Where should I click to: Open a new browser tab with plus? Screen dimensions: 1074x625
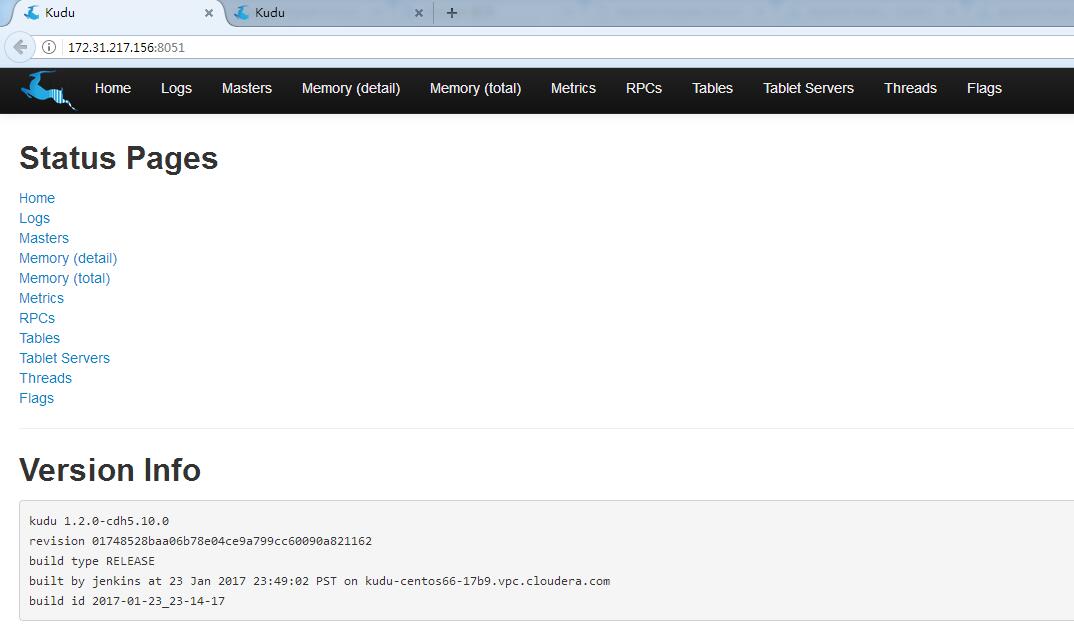[x=451, y=12]
